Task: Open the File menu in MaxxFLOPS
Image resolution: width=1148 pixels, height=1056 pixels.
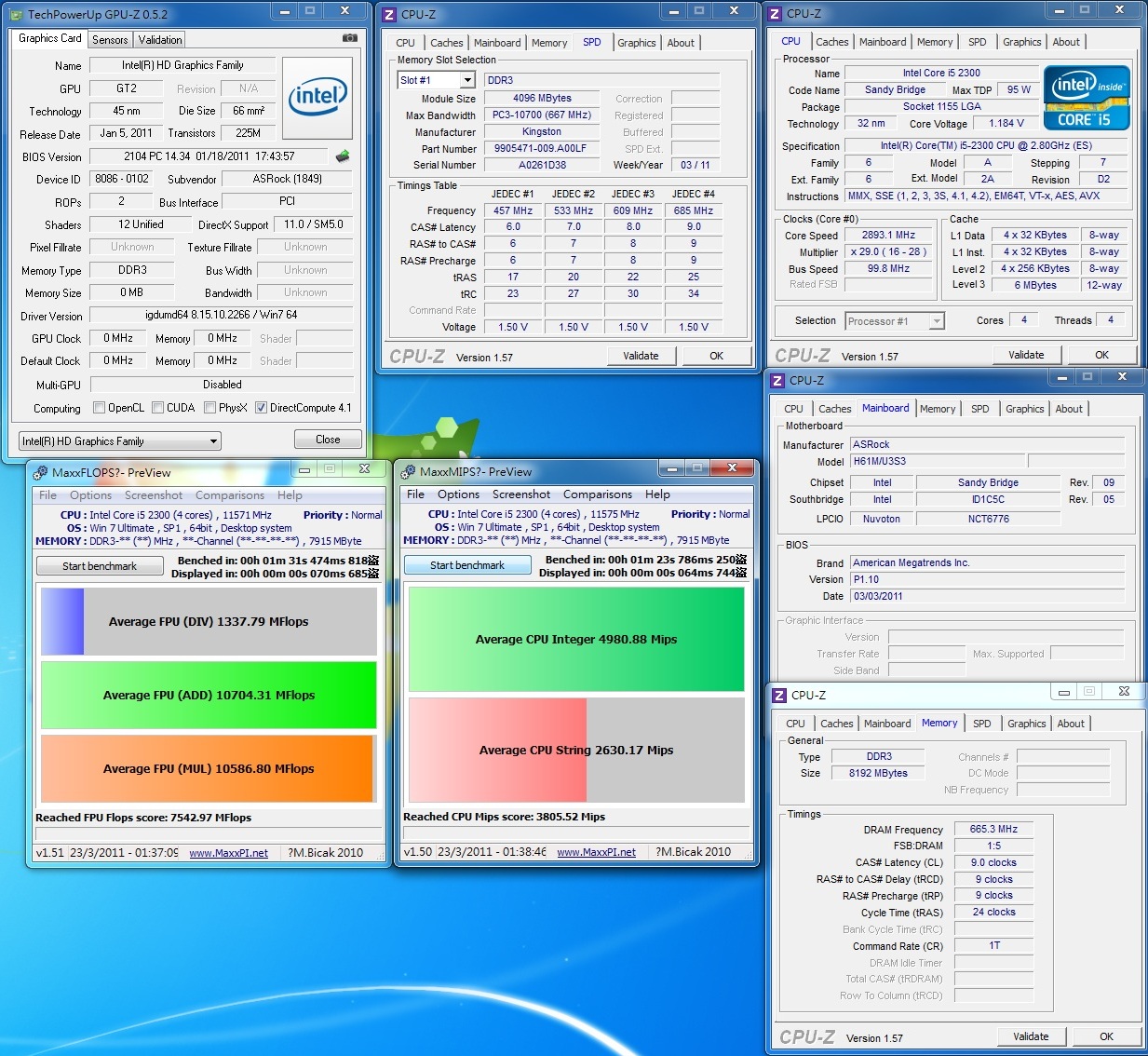Action: click(47, 495)
